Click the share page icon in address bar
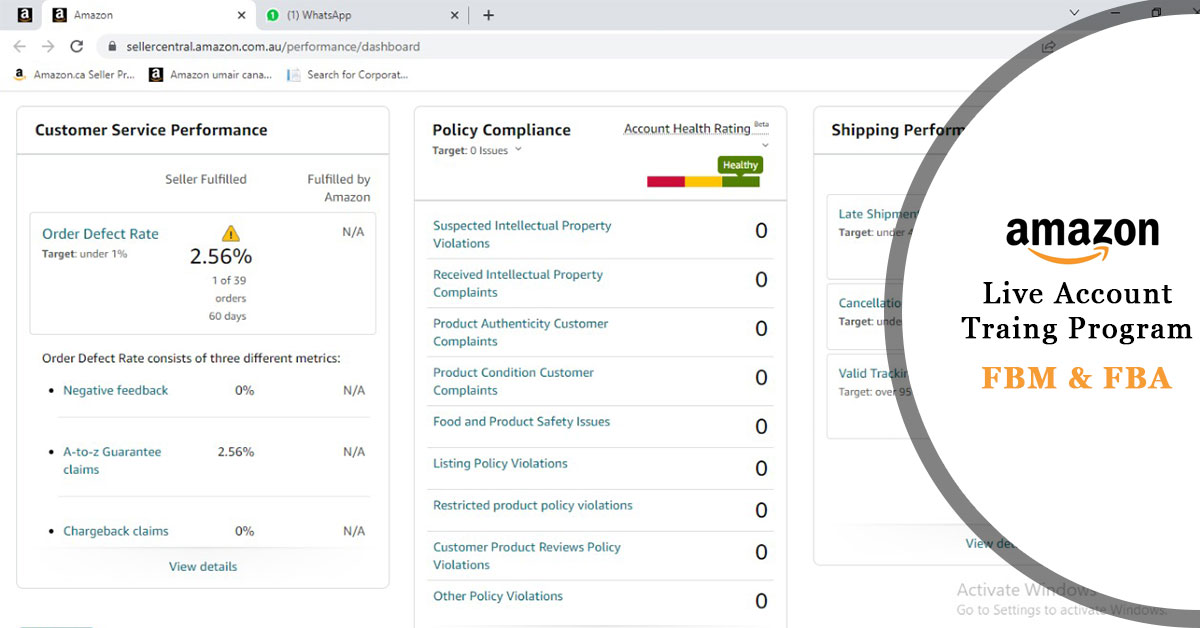This screenshot has height=628, width=1200. pos(1048,46)
